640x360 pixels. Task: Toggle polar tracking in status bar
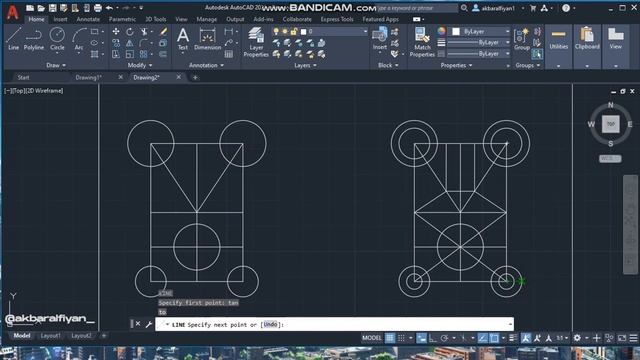coord(444,338)
